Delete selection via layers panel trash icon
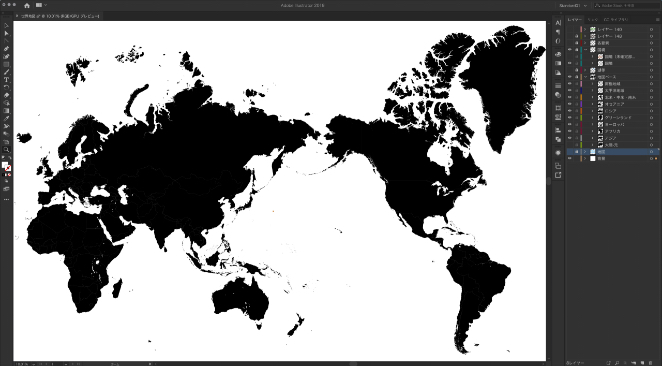662x366 pixels. 650,363
